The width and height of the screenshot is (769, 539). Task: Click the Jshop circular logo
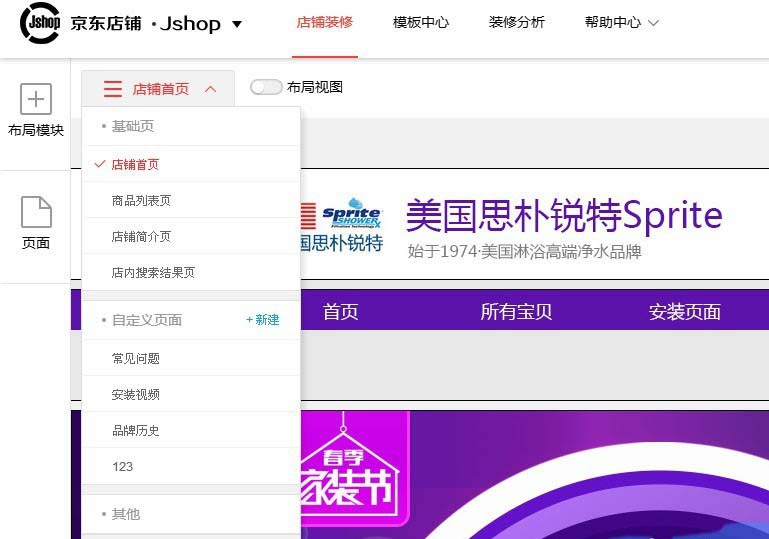pyautogui.click(x=40, y=23)
